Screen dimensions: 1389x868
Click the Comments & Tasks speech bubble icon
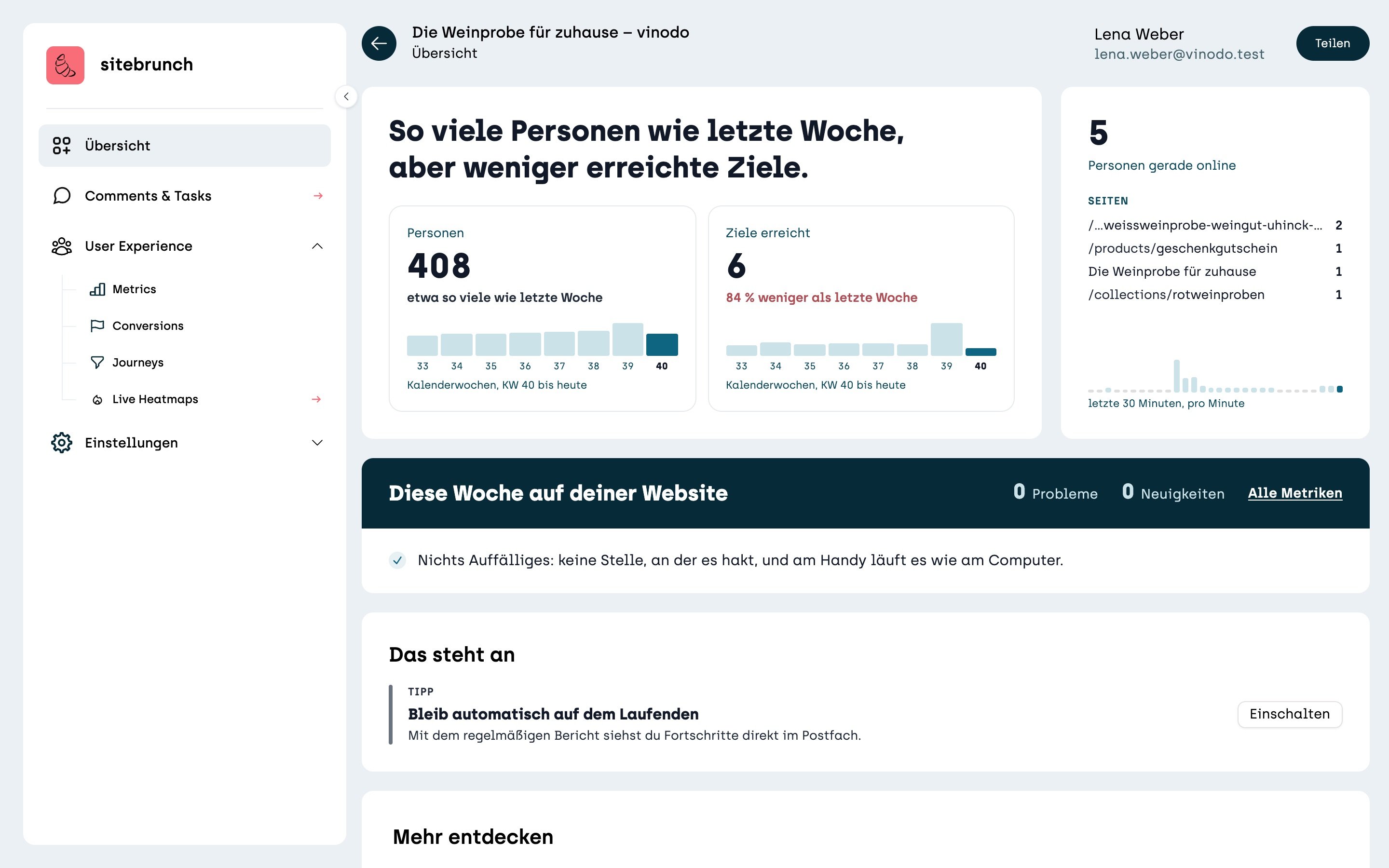(x=61, y=196)
